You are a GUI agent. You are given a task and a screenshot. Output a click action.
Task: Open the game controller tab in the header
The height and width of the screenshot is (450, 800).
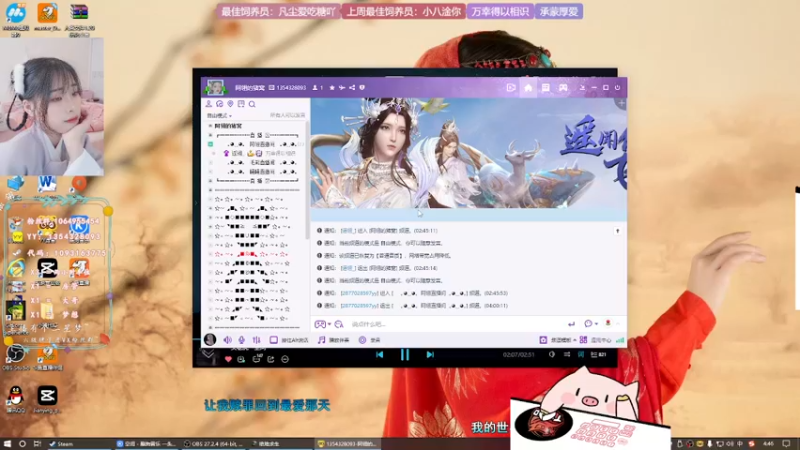point(563,88)
